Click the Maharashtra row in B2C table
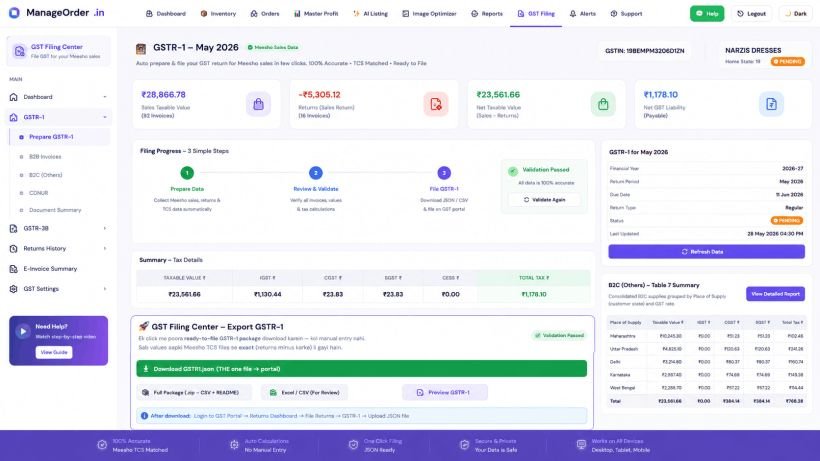820x461 pixels. coord(707,336)
